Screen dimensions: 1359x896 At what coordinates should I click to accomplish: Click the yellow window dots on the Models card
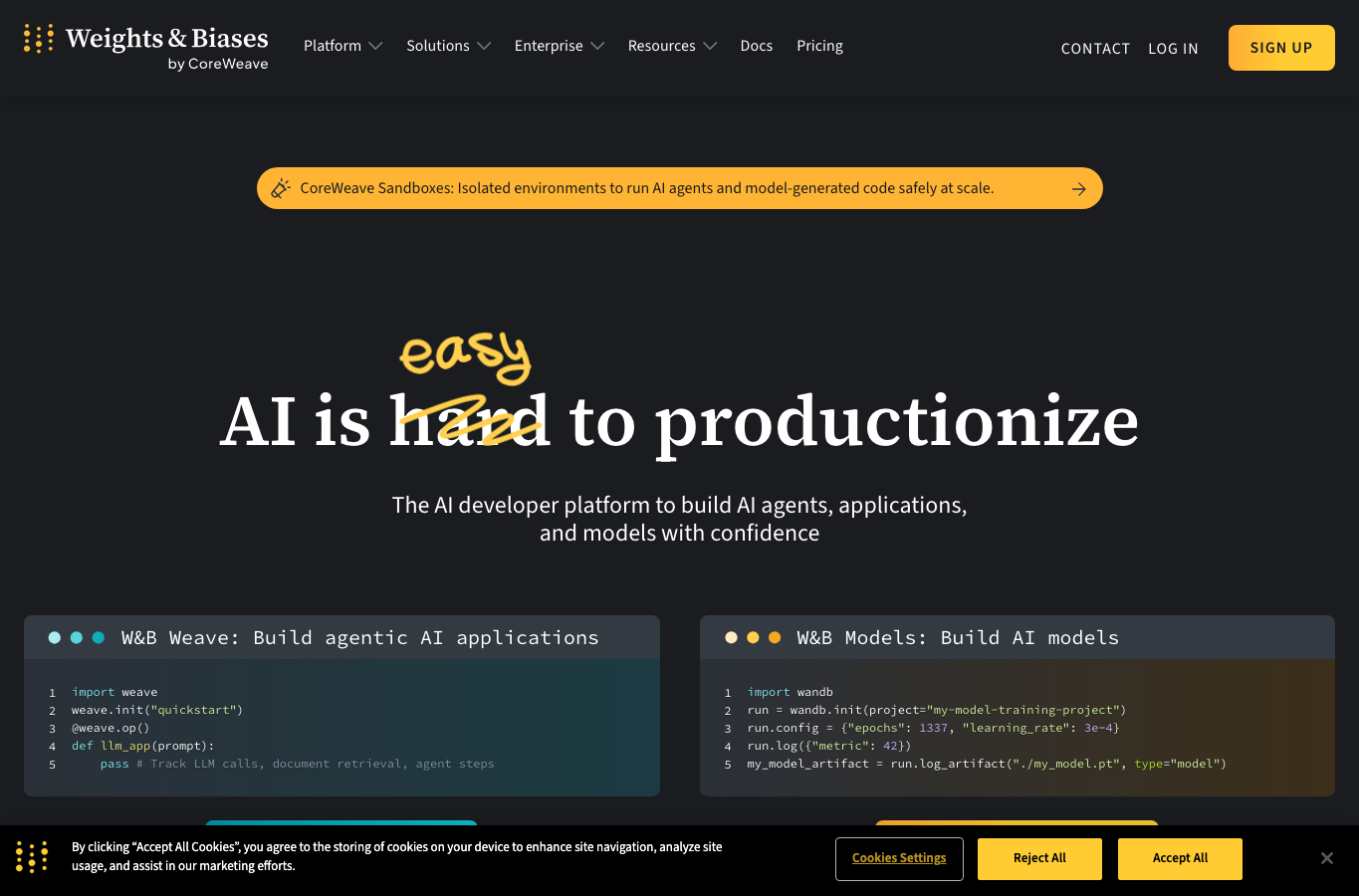click(x=753, y=637)
